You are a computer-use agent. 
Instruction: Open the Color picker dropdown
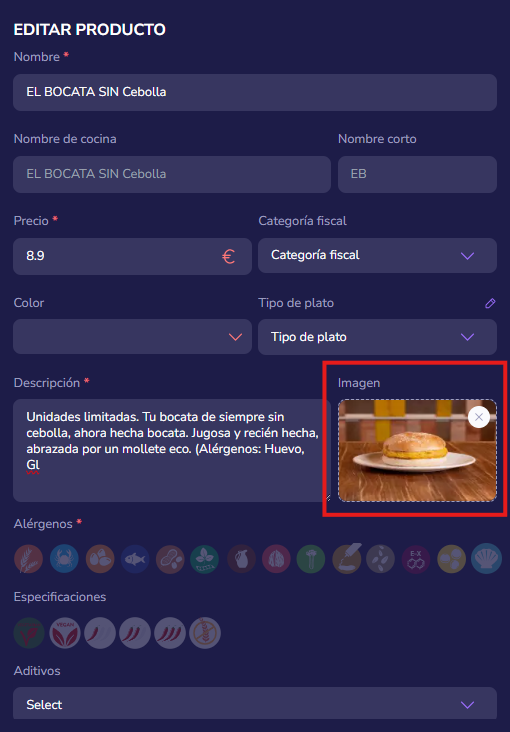click(132, 337)
